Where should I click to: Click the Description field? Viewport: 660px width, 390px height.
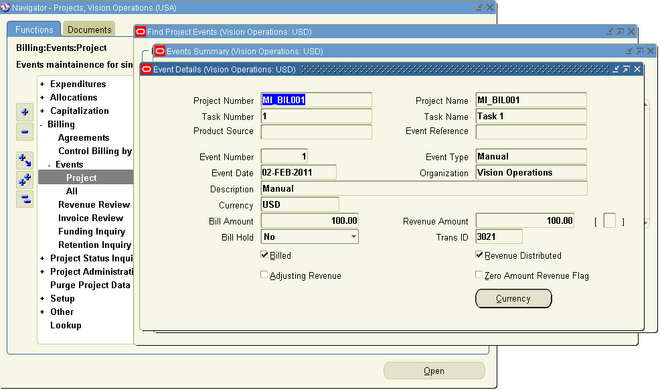[424, 188]
